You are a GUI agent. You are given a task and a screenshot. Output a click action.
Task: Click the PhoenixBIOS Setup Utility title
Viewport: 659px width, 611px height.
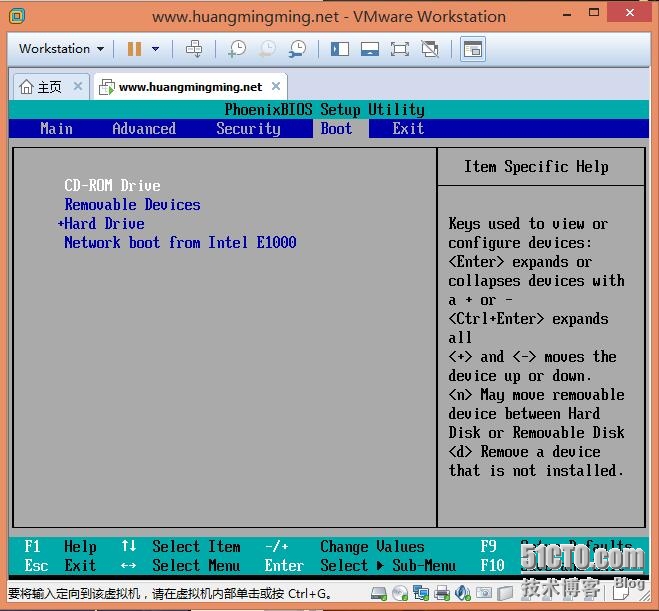[x=324, y=109]
